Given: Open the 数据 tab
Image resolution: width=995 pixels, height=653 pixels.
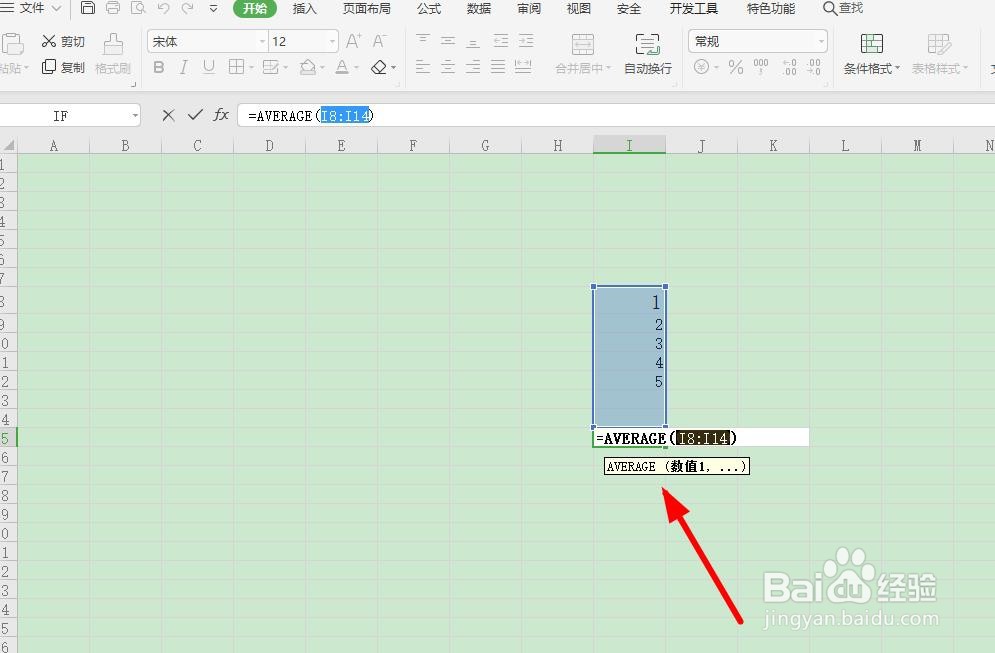Looking at the screenshot, I should [x=478, y=8].
